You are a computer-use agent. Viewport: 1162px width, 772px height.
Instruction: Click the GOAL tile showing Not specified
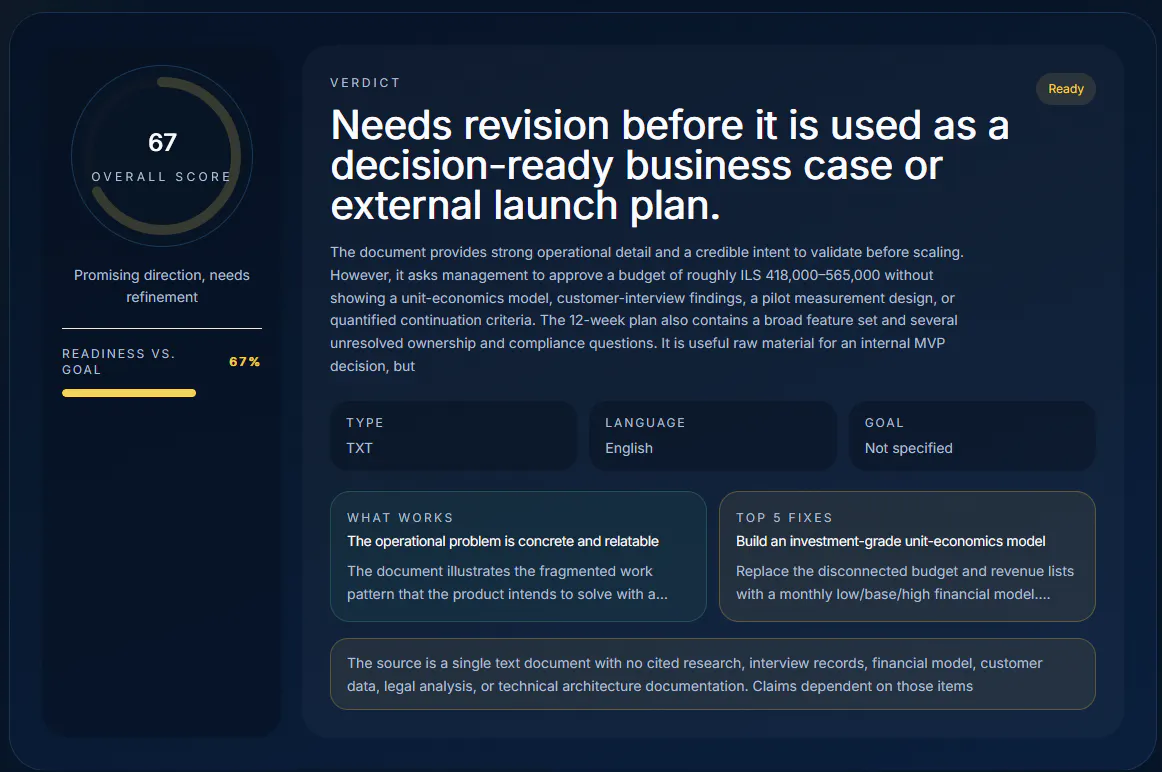[x=972, y=436]
